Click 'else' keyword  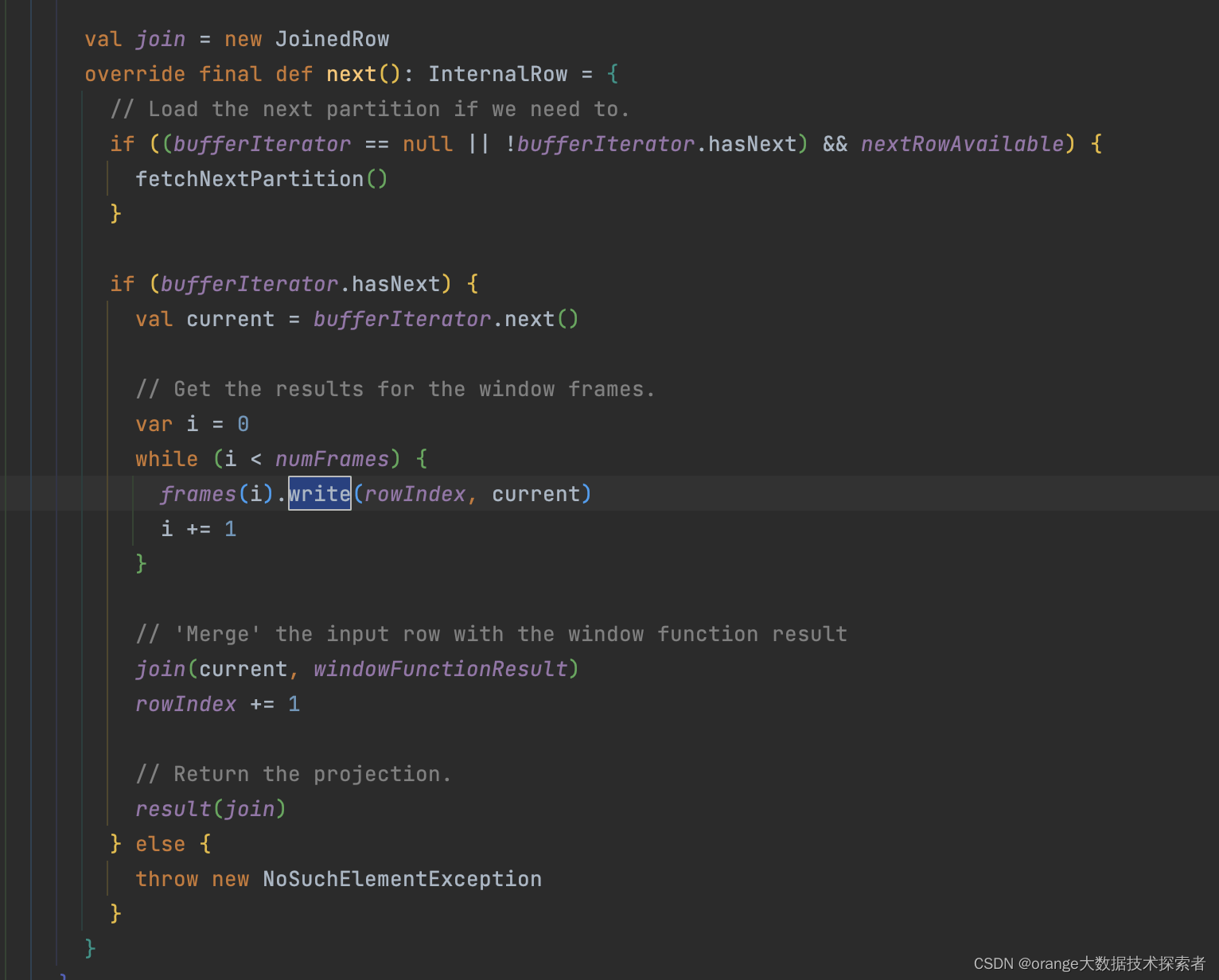pyautogui.click(x=161, y=844)
